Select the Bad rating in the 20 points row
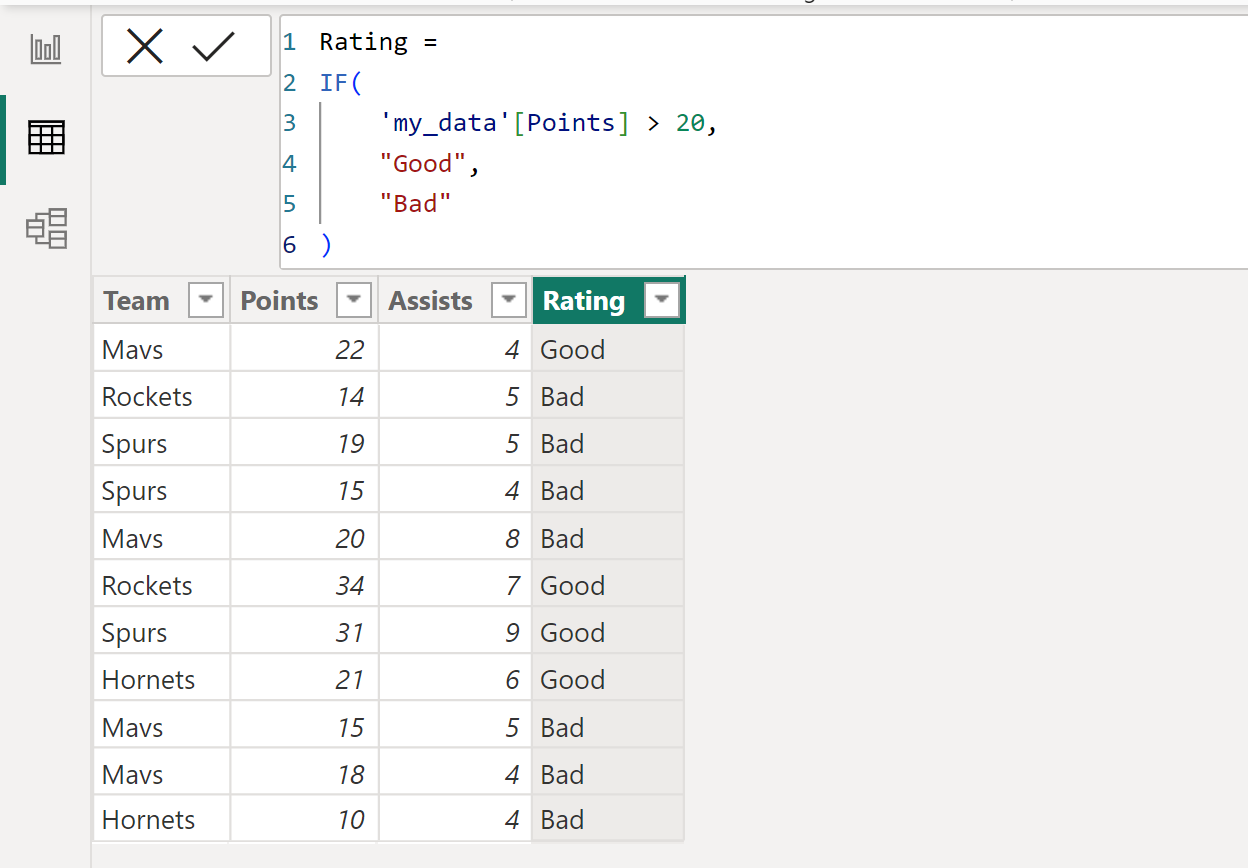The height and width of the screenshot is (868, 1248). pos(609,538)
